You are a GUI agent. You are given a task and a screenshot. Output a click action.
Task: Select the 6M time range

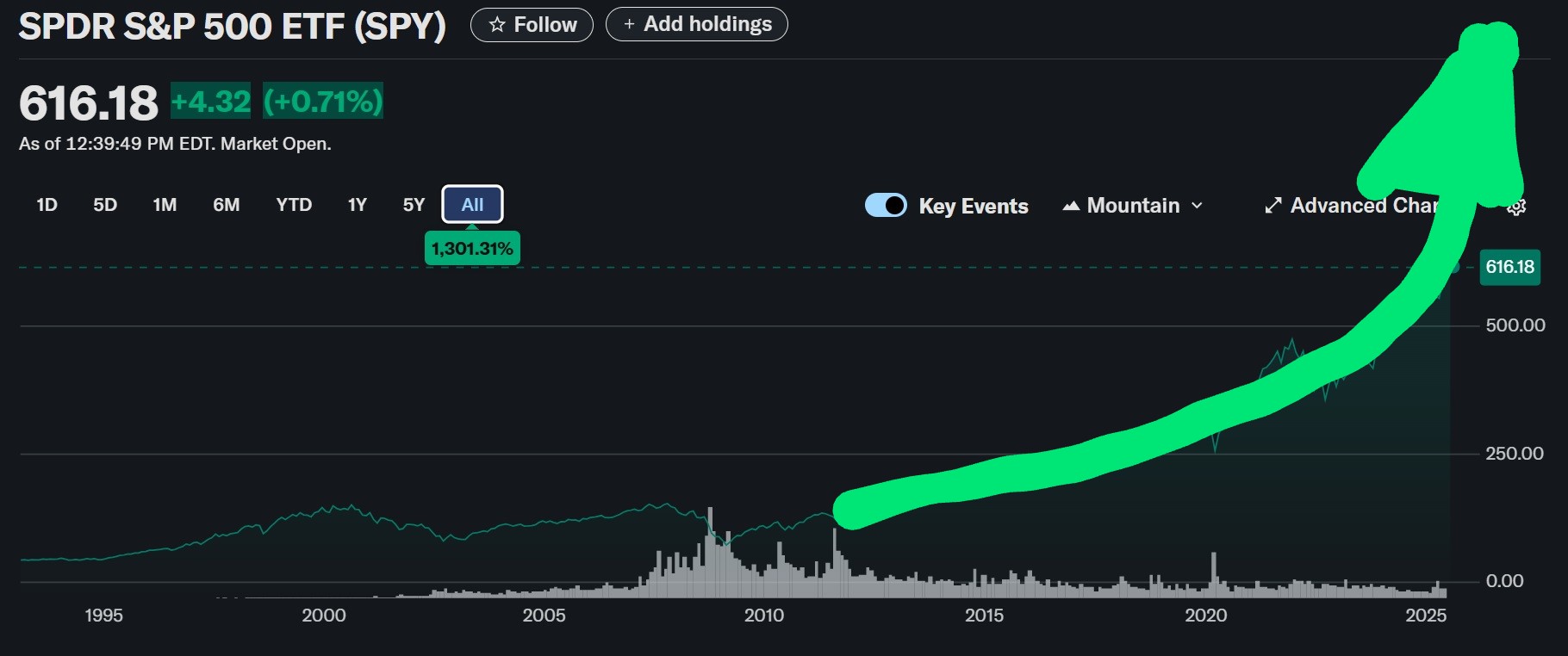tap(227, 205)
